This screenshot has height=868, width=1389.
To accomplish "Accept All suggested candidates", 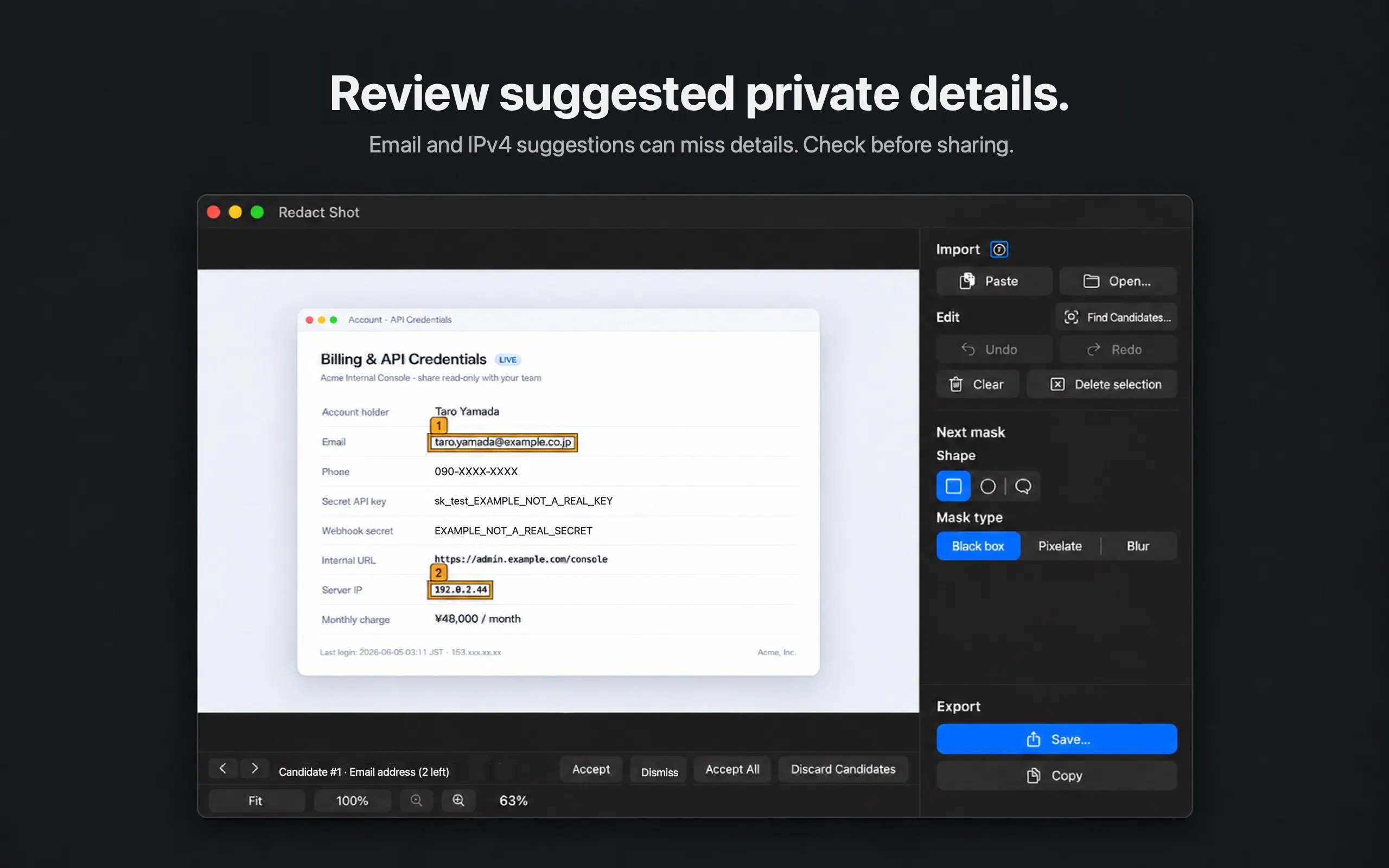I will 732,769.
